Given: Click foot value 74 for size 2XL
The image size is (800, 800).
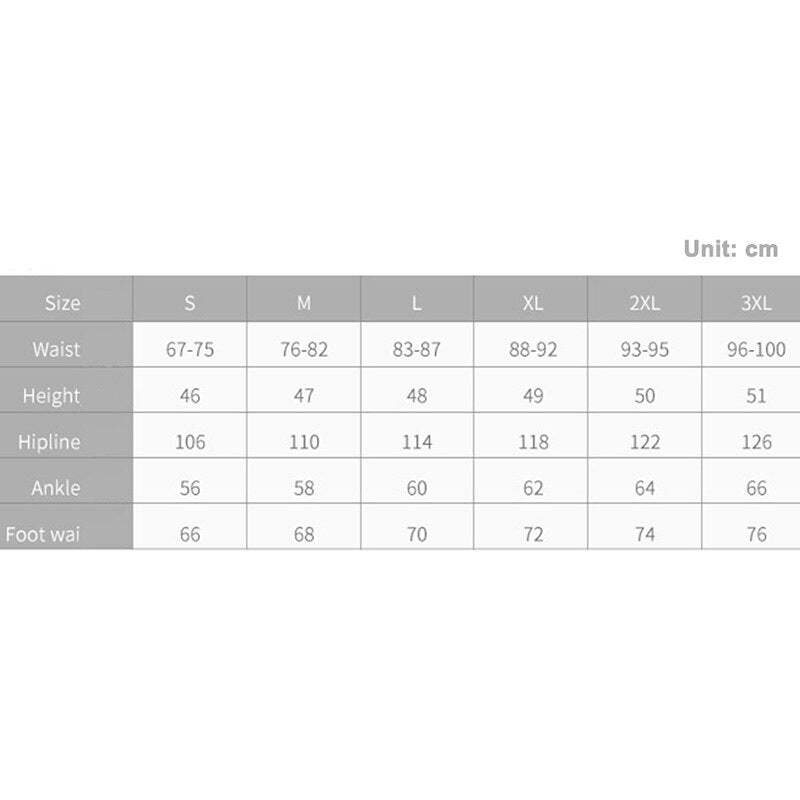Looking at the screenshot, I should pyautogui.click(x=645, y=535).
